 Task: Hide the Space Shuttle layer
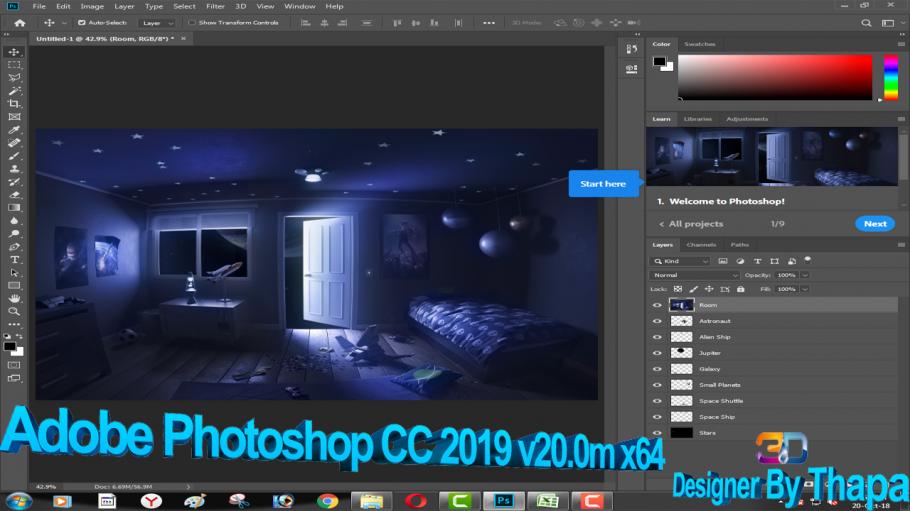pyautogui.click(x=657, y=401)
